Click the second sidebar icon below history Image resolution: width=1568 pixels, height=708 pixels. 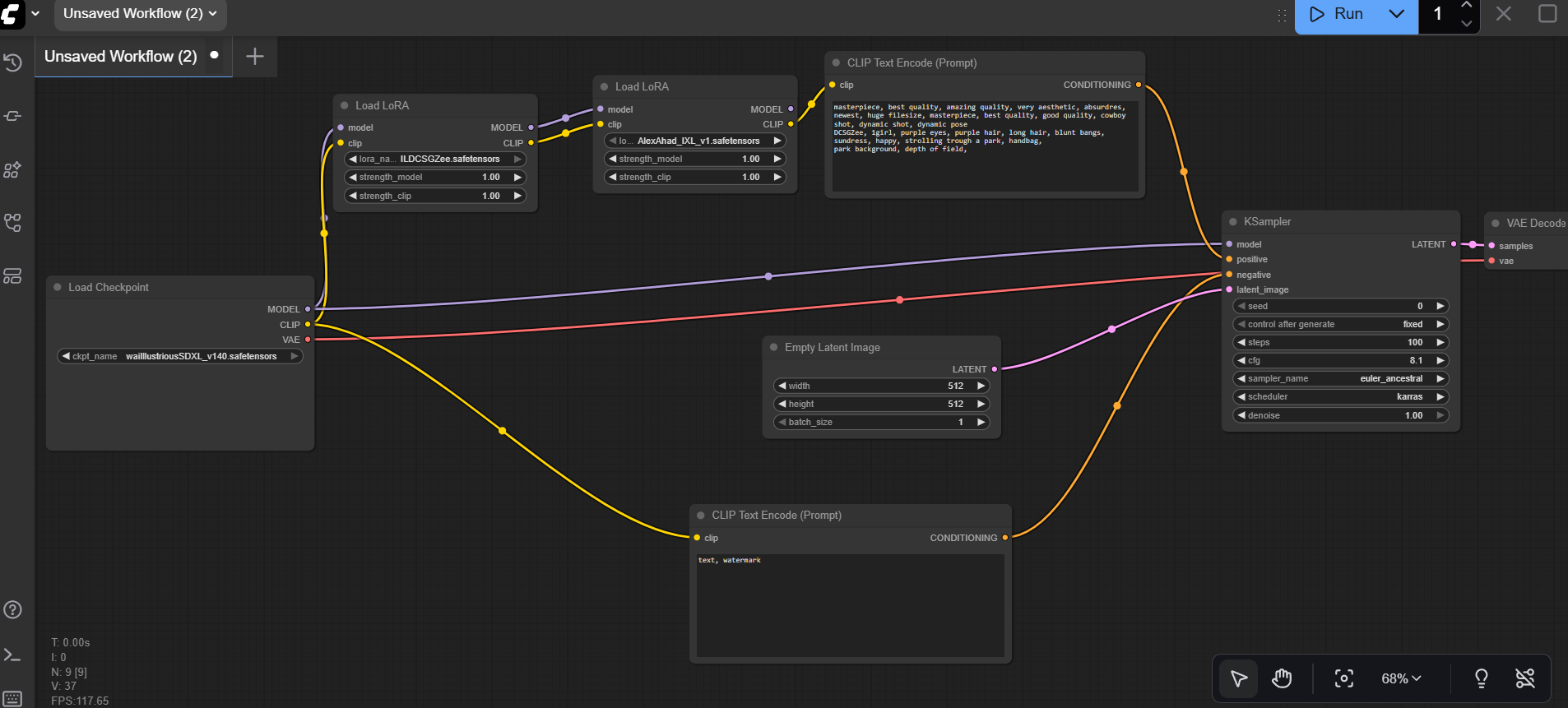point(12,116)
